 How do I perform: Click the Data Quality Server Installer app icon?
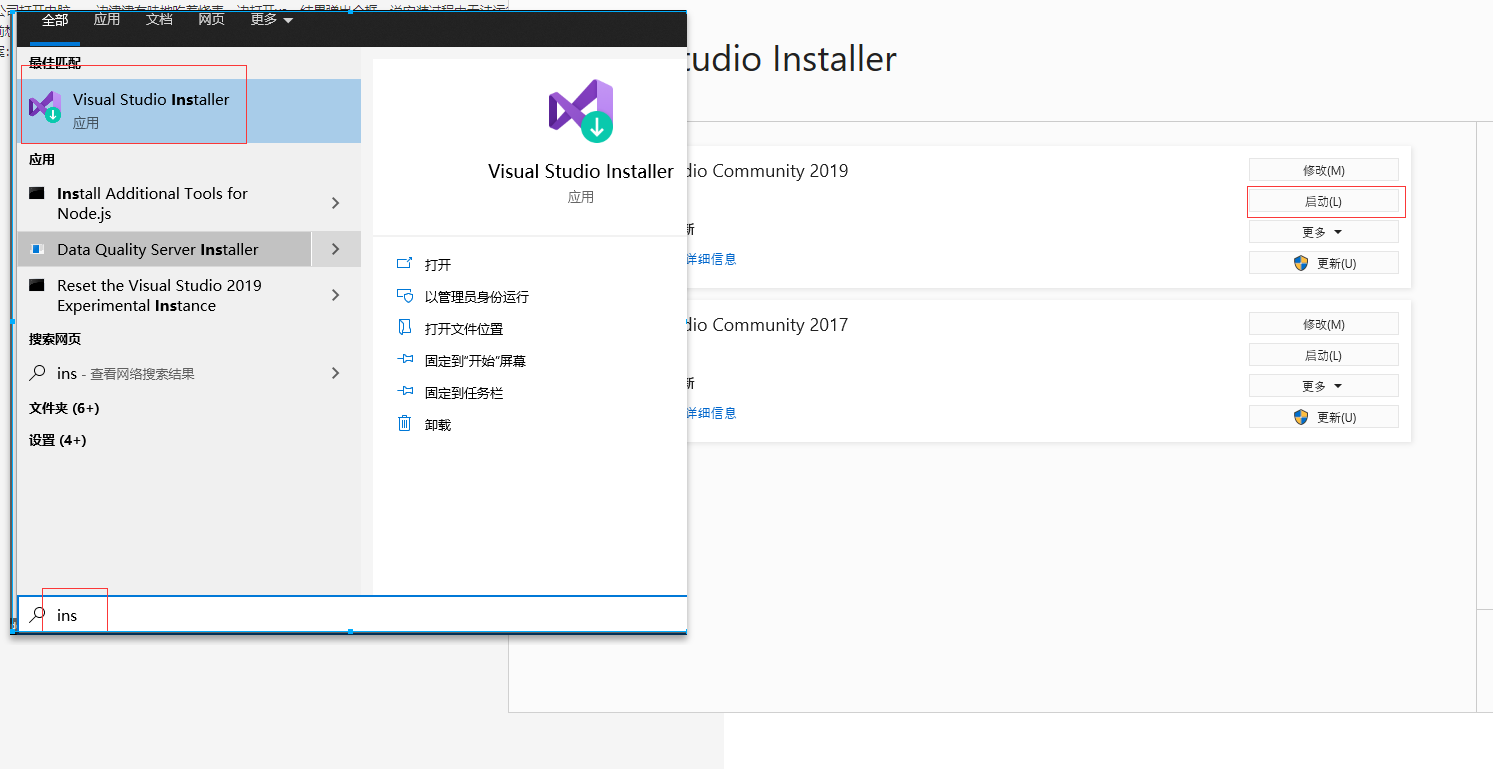point(36,248)
